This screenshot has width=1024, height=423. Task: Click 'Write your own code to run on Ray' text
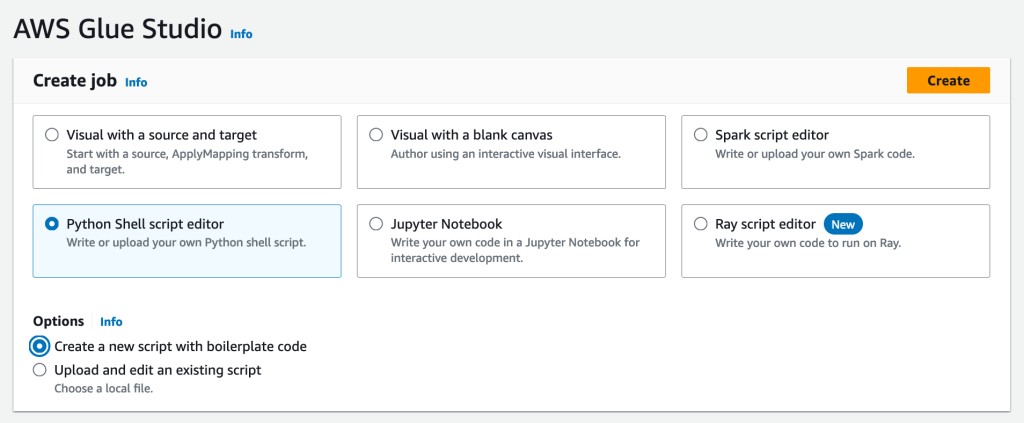[x=808, y=243]
